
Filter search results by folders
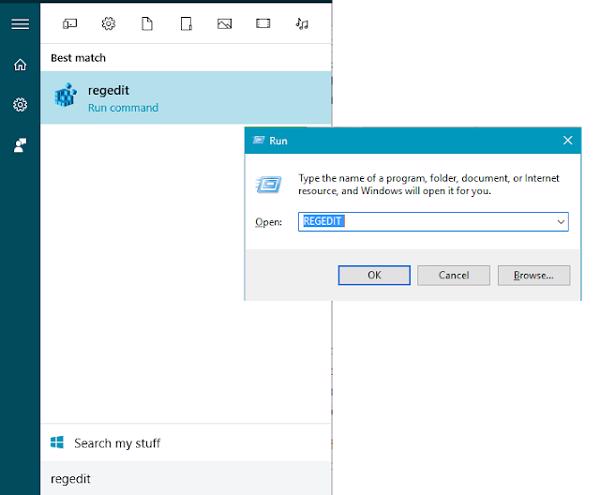[x=186, y=24]
